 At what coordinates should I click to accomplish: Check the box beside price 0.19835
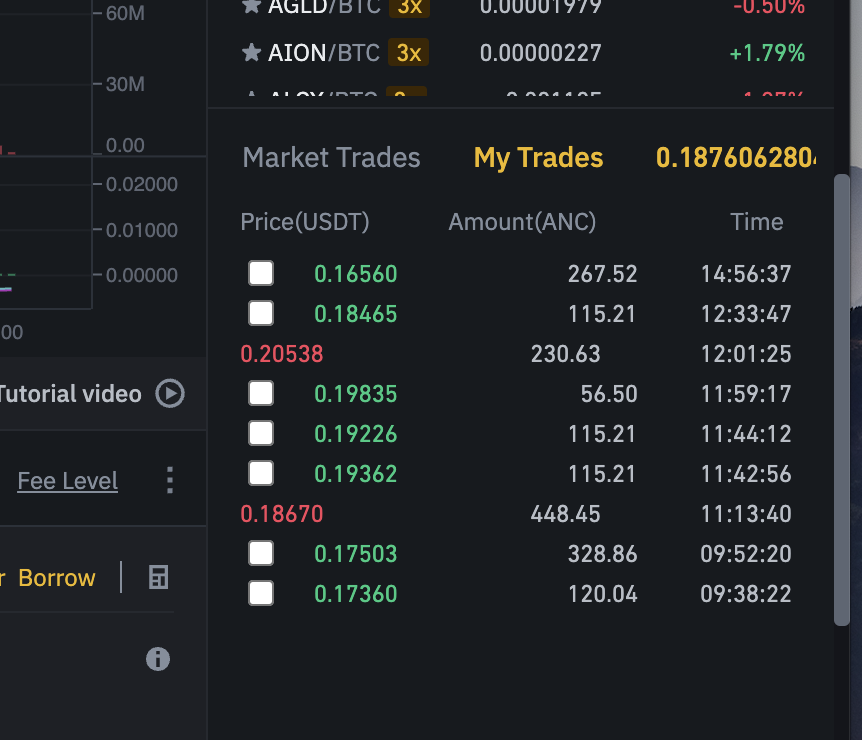(x=260, y=393)
